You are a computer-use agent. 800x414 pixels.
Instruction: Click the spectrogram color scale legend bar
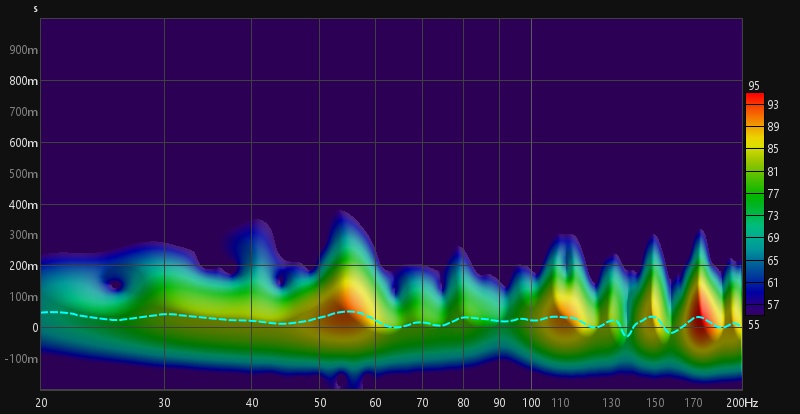coord(755,204)
